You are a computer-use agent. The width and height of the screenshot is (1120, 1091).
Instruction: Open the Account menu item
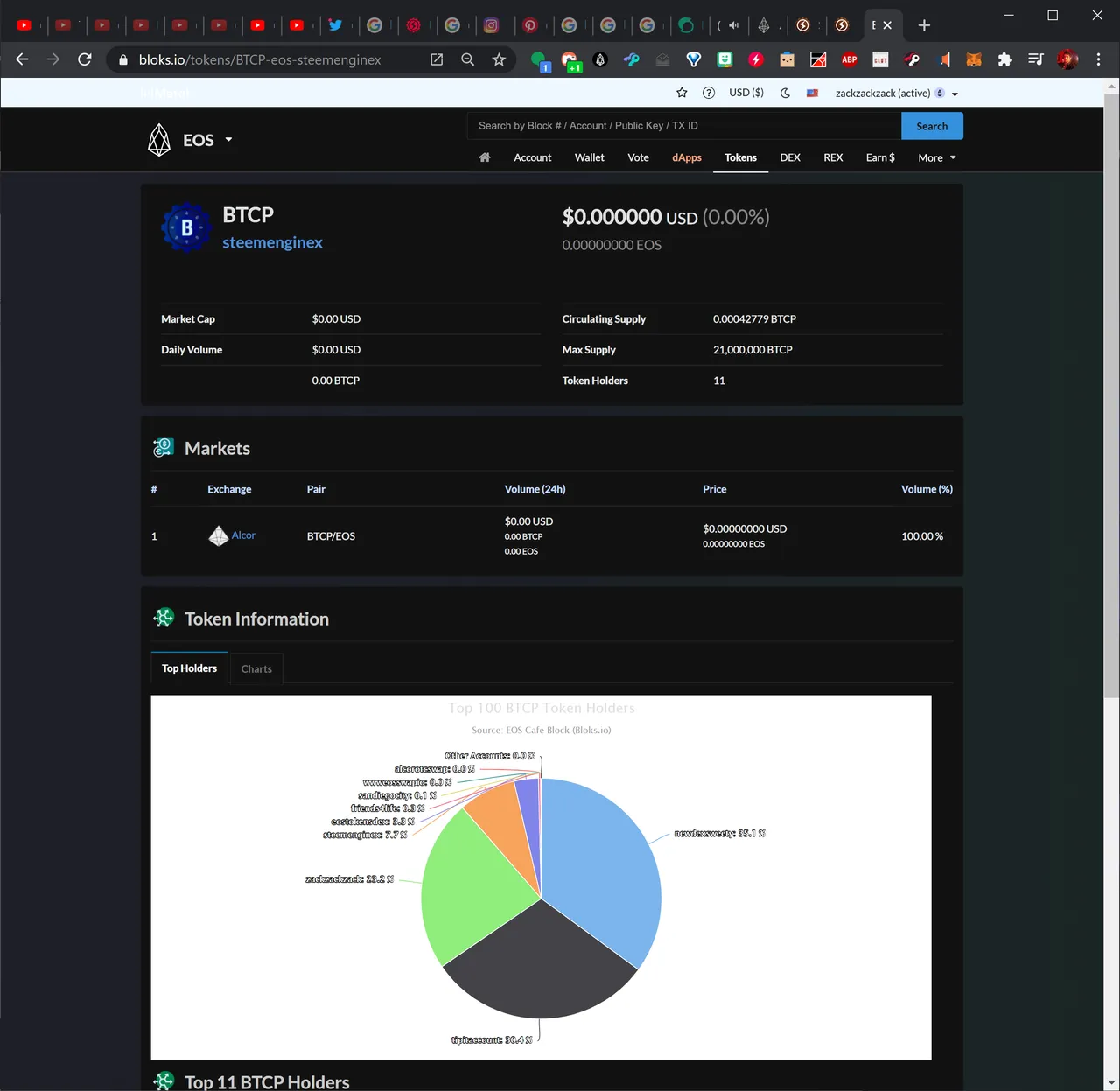(533, 157)
